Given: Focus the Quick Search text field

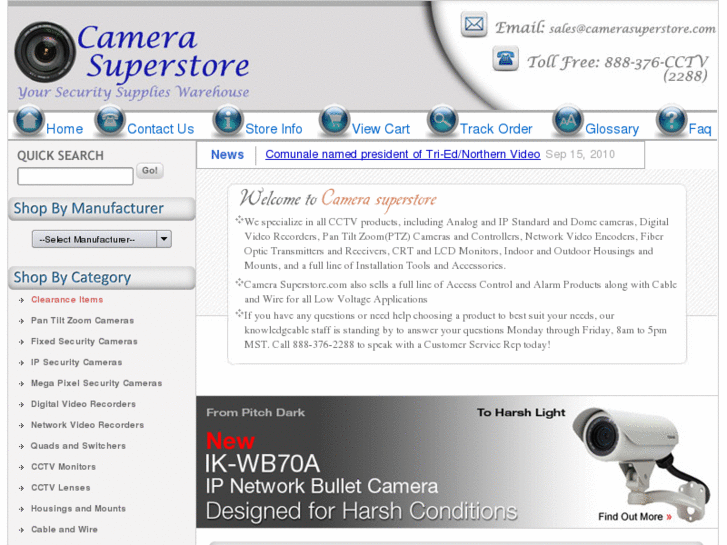Looking at the screenshot, I should click(x=75, y=176).
